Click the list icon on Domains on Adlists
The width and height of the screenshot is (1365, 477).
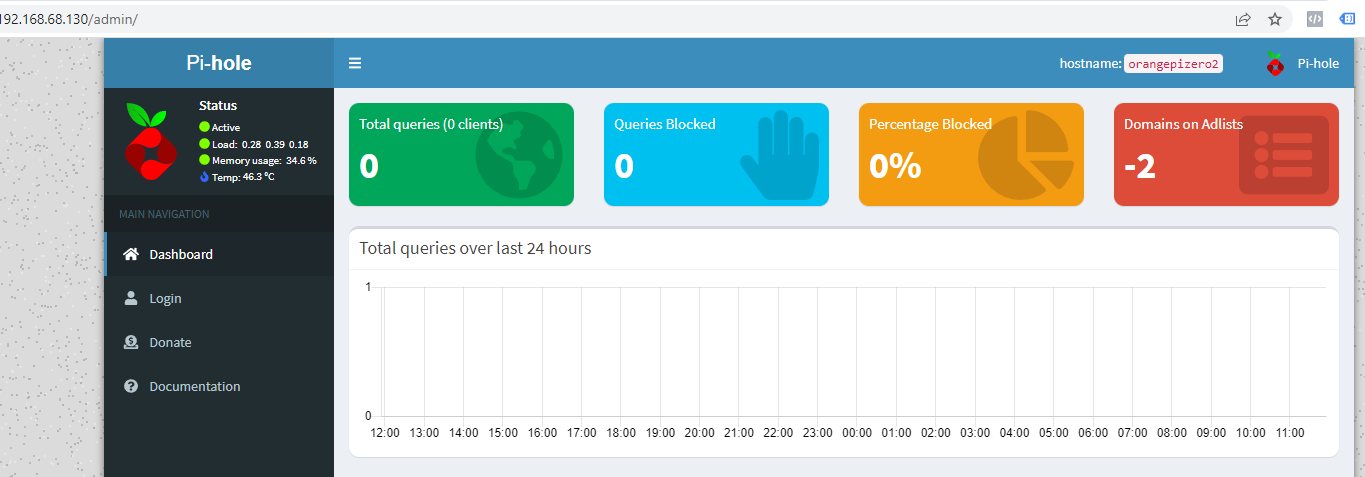(1284, 155)
